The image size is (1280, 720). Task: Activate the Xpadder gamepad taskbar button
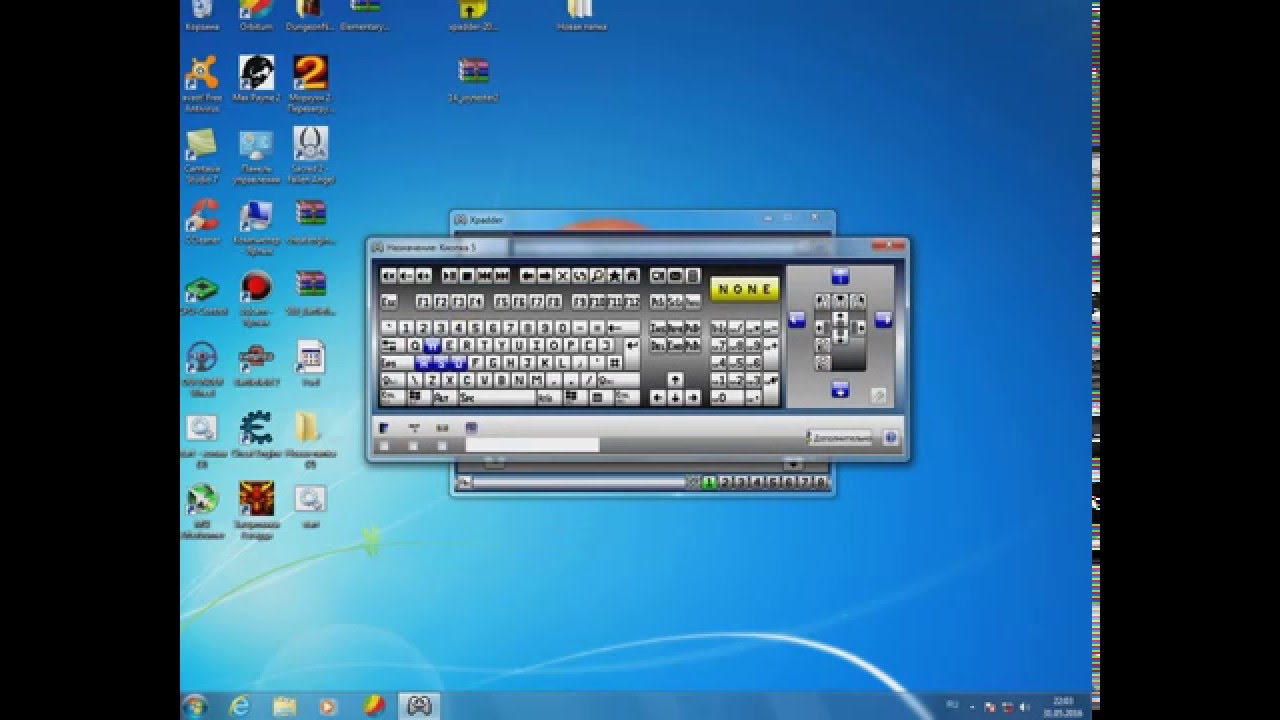pos(418,706)
